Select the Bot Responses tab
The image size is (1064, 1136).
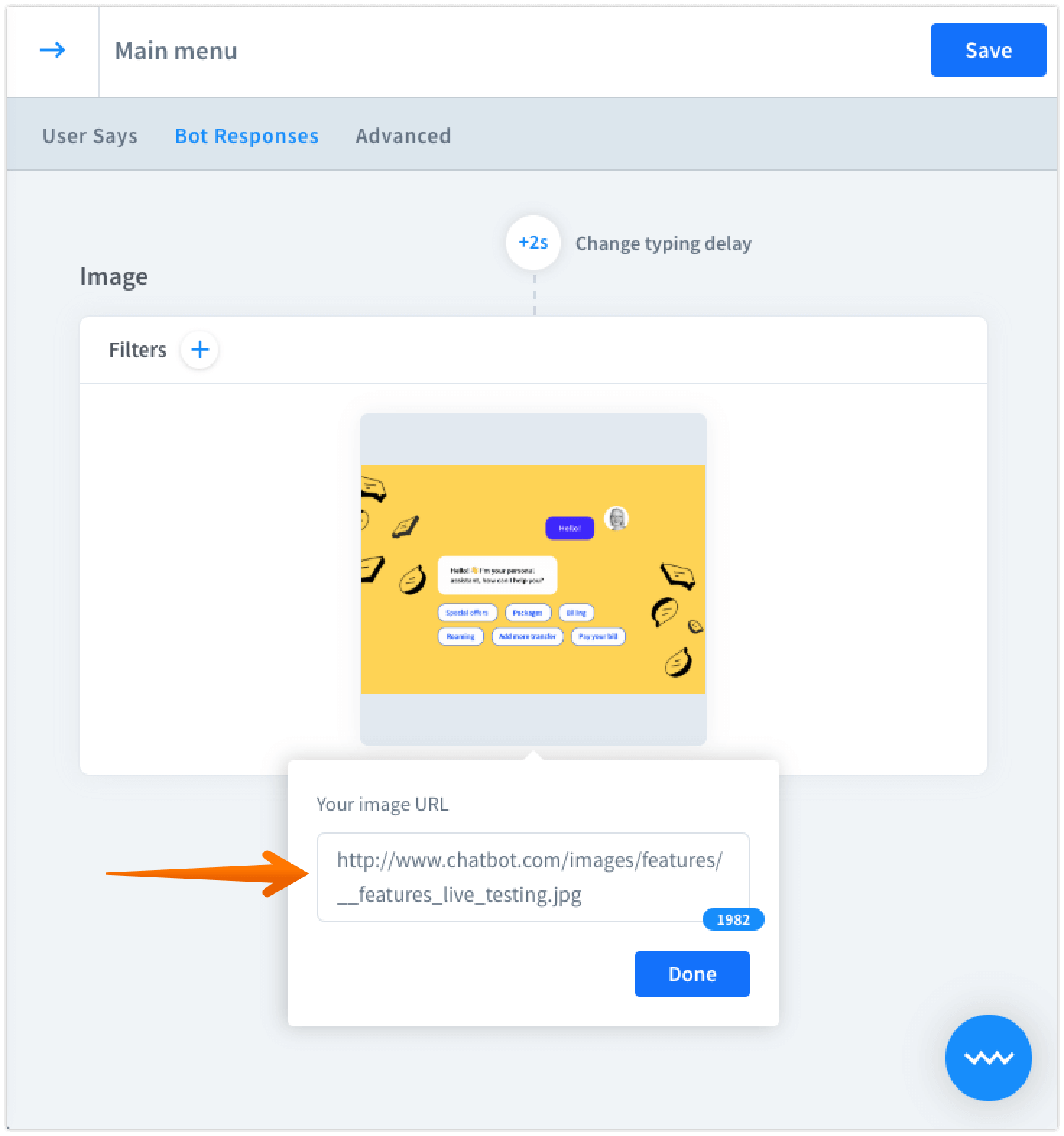[x=246, y=136]
